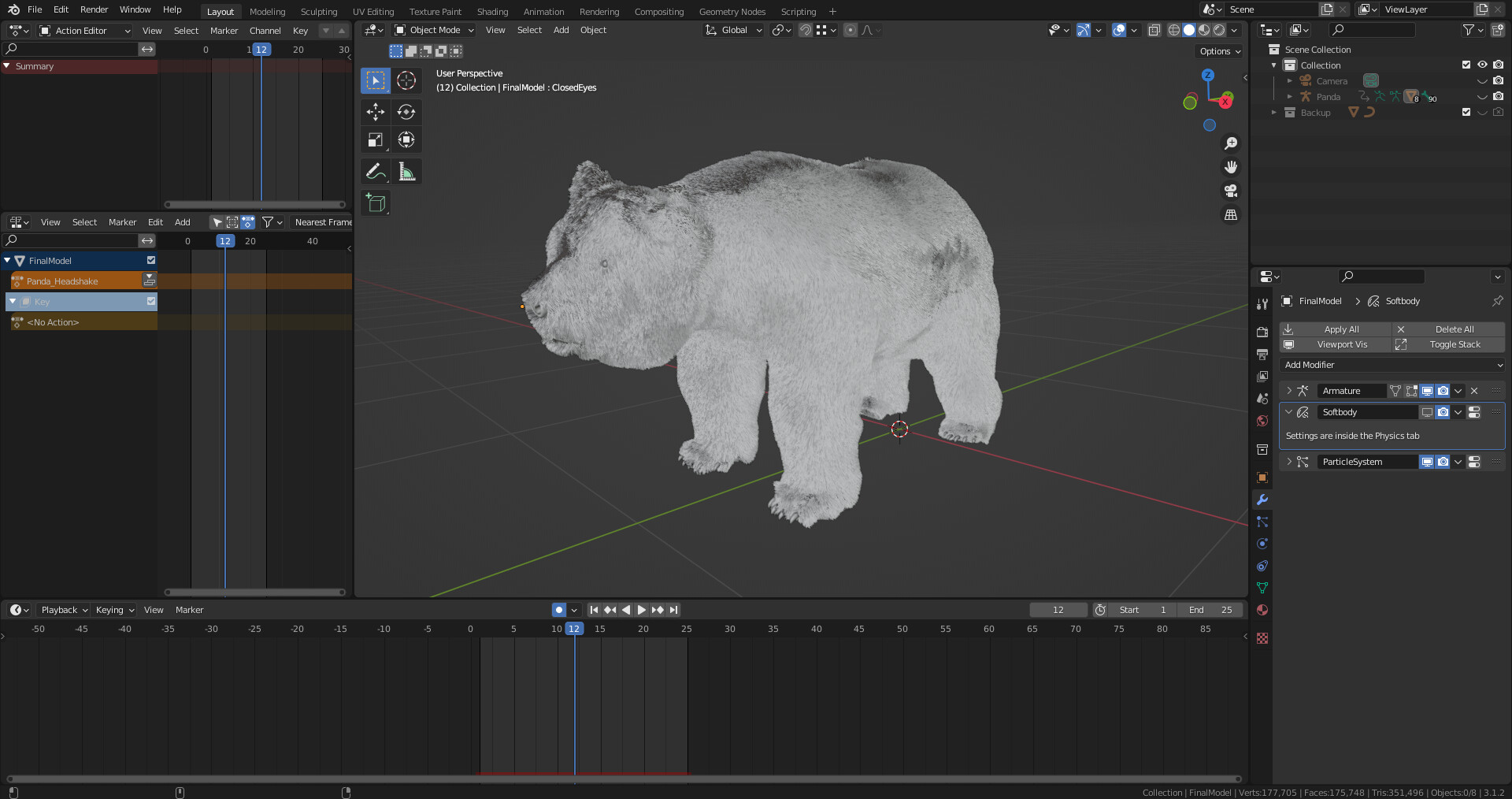Toggle Softbody modifier render visibility
This screenshot has width=1512, height=799.
(1443, 412)
